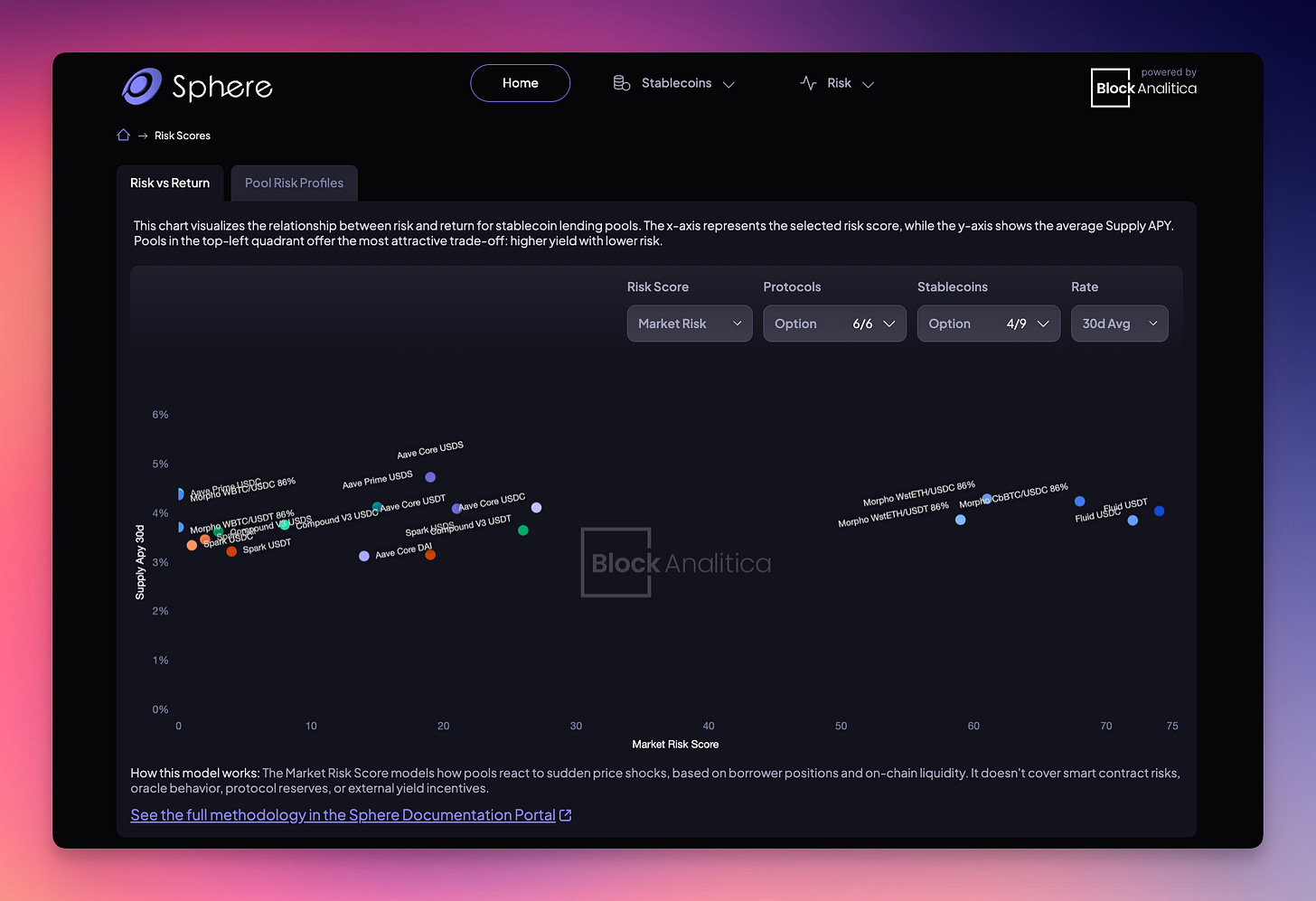Select the Fluid USDC data point
Screen dimensions: 1316x901
[1133, 521]
